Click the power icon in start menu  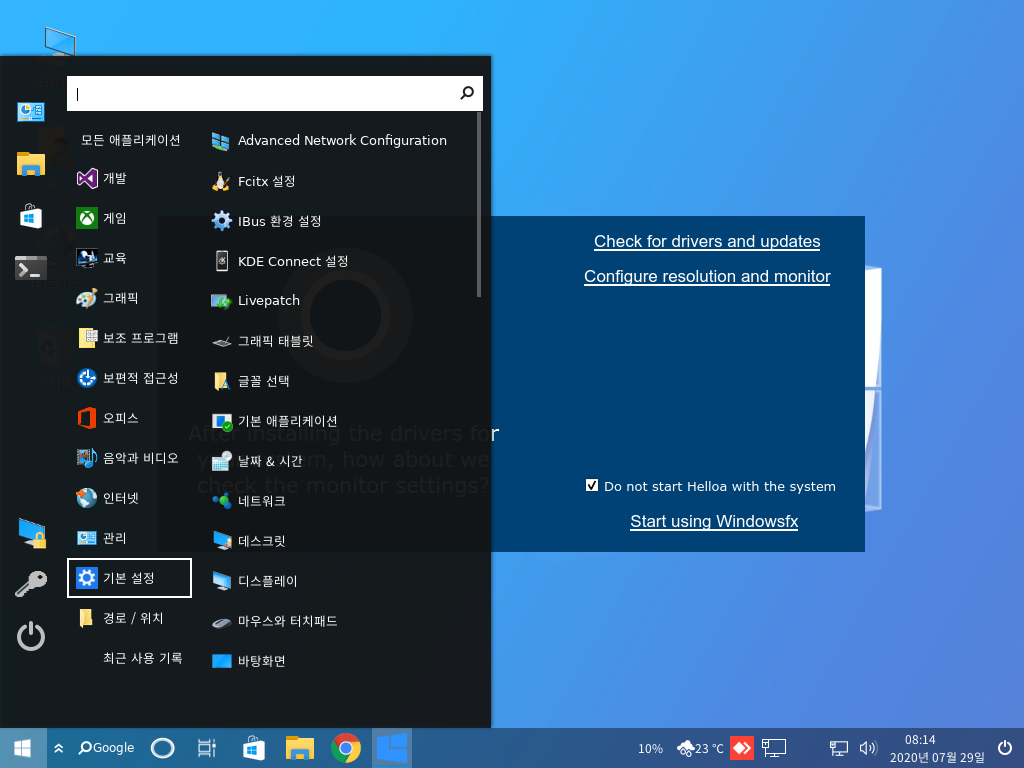31,636
